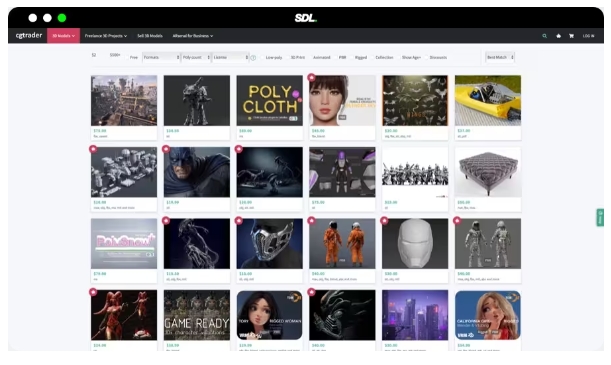Expand the 3D Models menu

click(64, 36)
